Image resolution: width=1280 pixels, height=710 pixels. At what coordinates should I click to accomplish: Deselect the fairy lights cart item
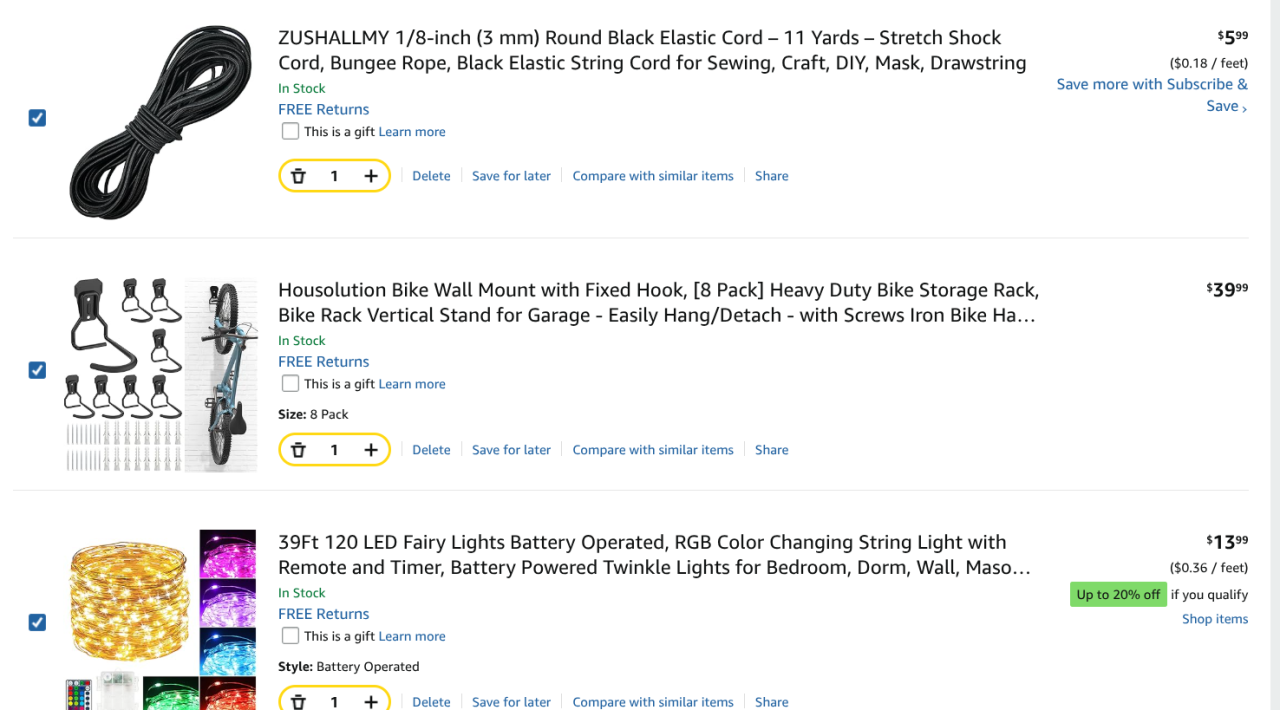(37, 622)
